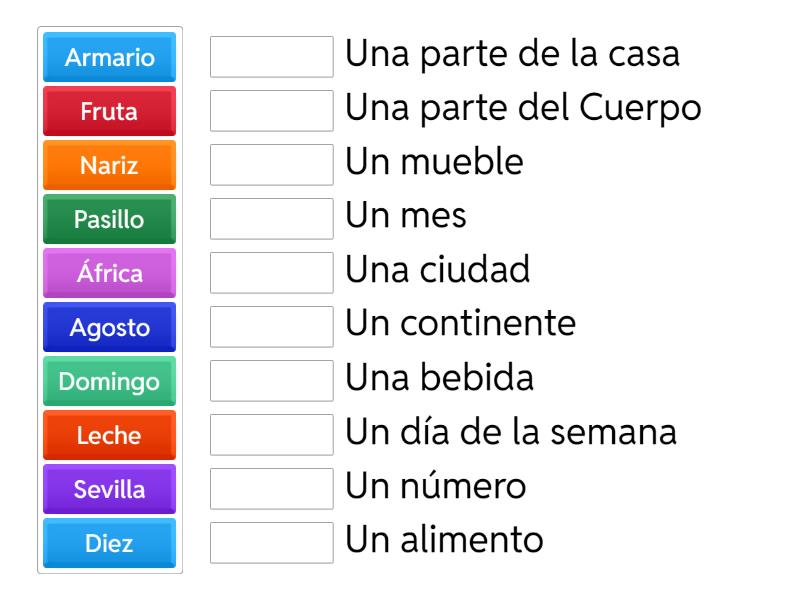Choose the purple Sevilla word tile

(x=109, y=489)
